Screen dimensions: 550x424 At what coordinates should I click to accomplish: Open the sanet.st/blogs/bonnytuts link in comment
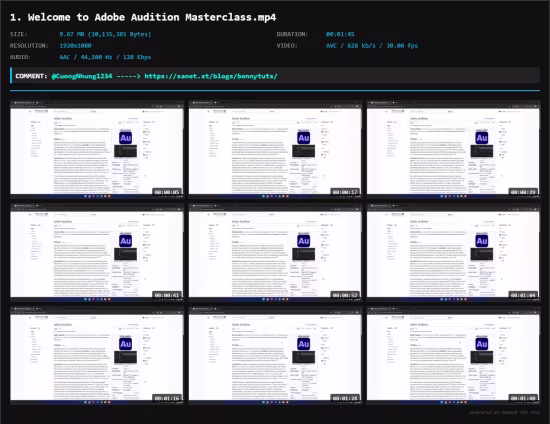tap(211, 76)
